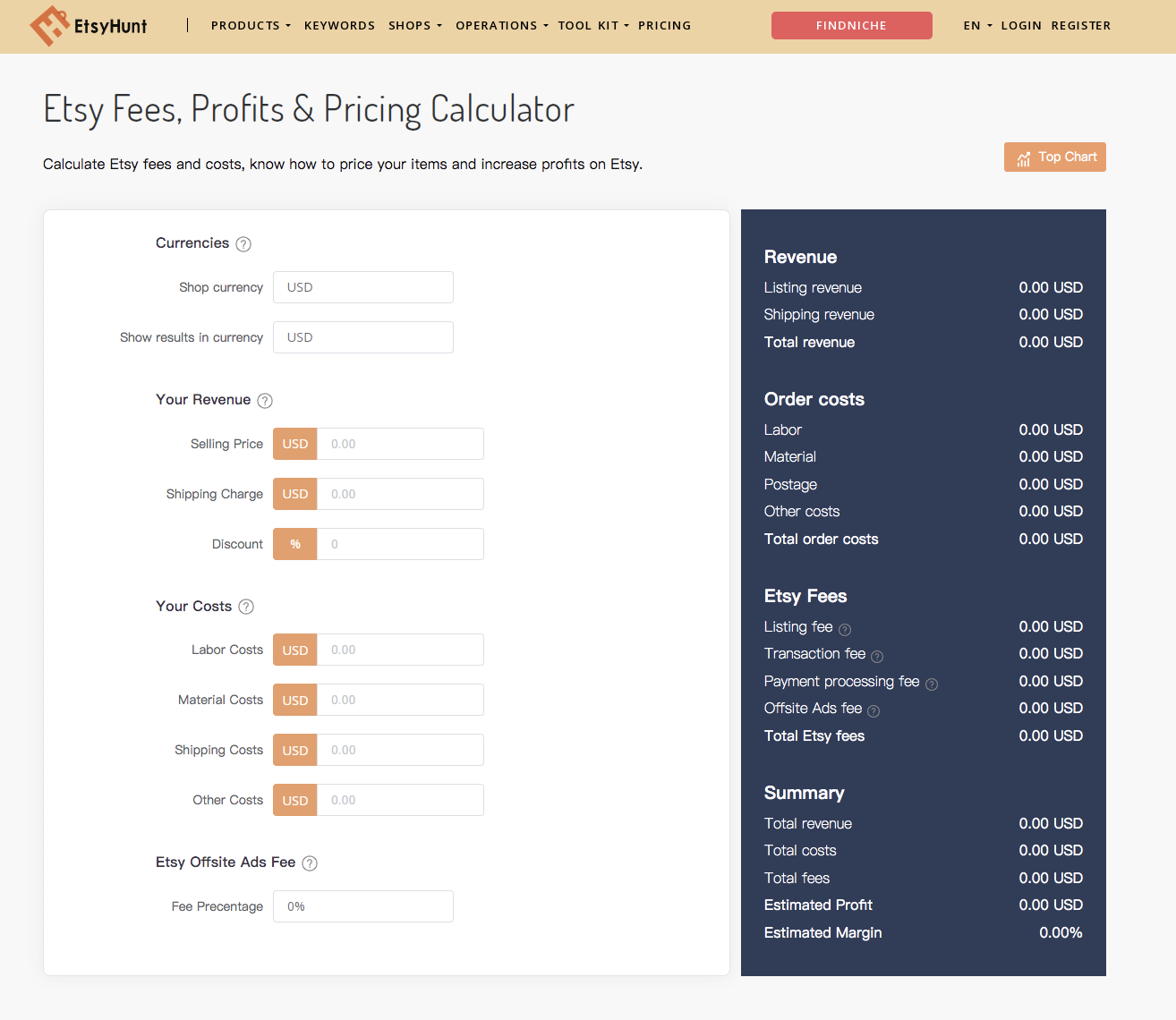The image size is (1176, 1020).
Task: Click the Your Costs help icon
Action: pyautogui.click(x=246, y=607)
